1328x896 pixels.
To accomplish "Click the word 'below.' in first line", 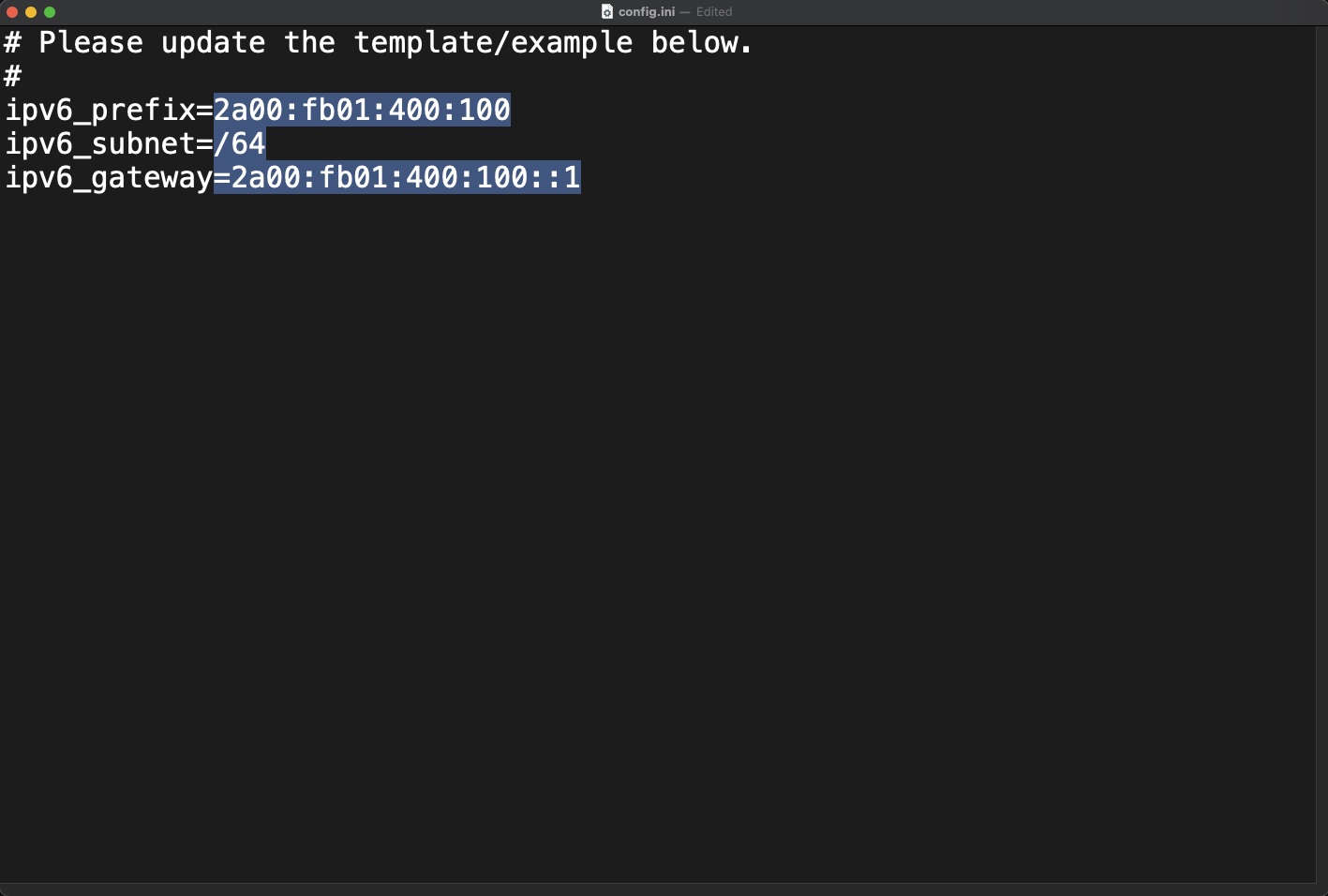I will tap(701, 43).
